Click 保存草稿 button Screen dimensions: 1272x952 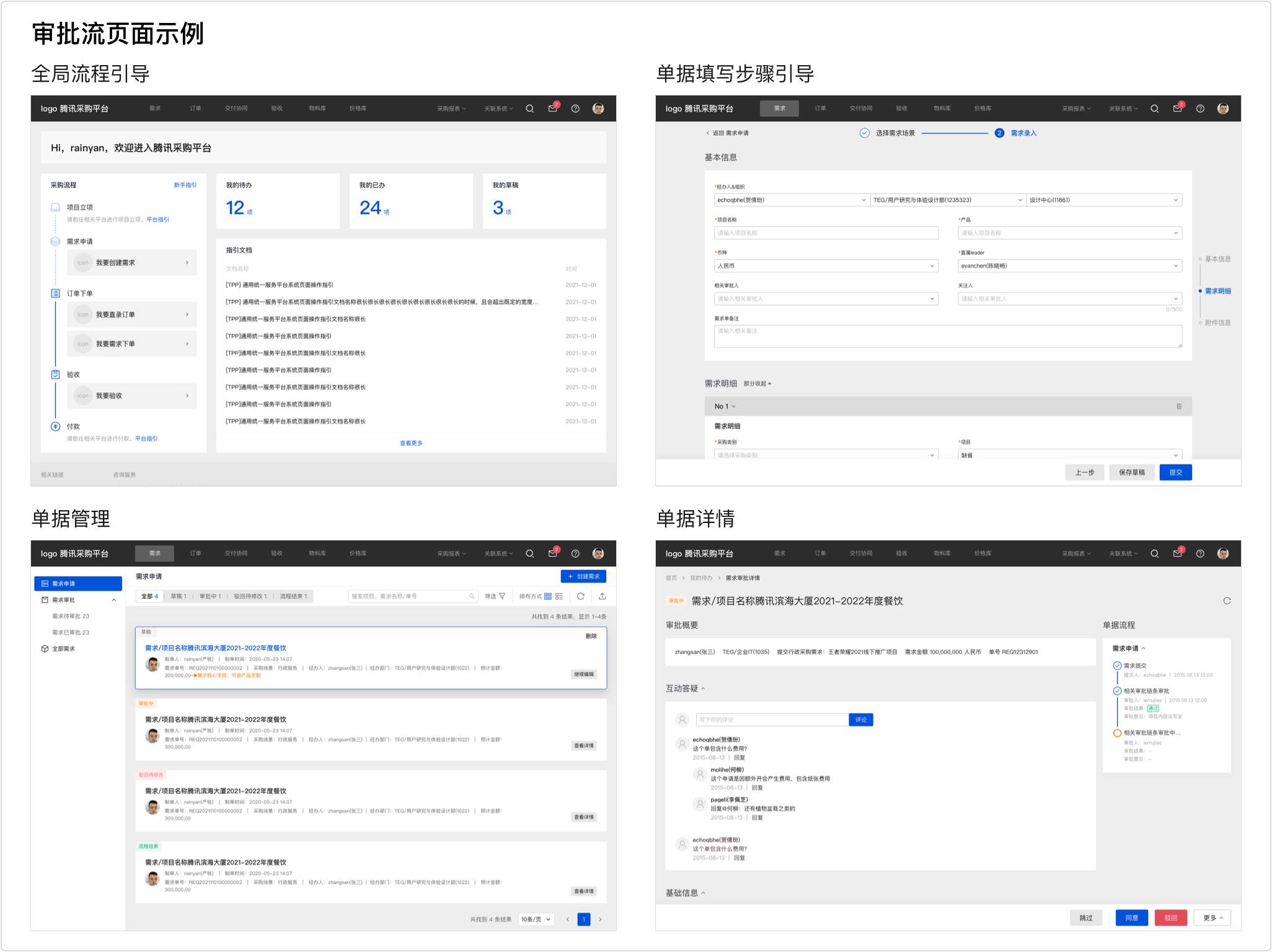[x=1132, y=472]
